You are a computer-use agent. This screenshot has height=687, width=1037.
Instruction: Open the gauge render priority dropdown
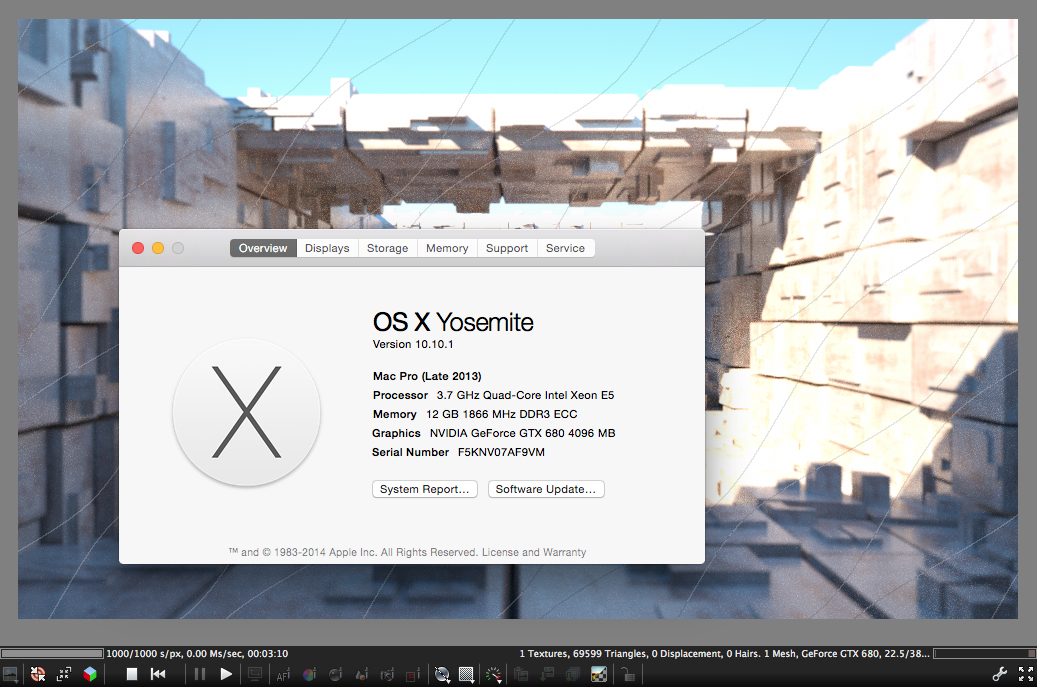tap(493, 674)
